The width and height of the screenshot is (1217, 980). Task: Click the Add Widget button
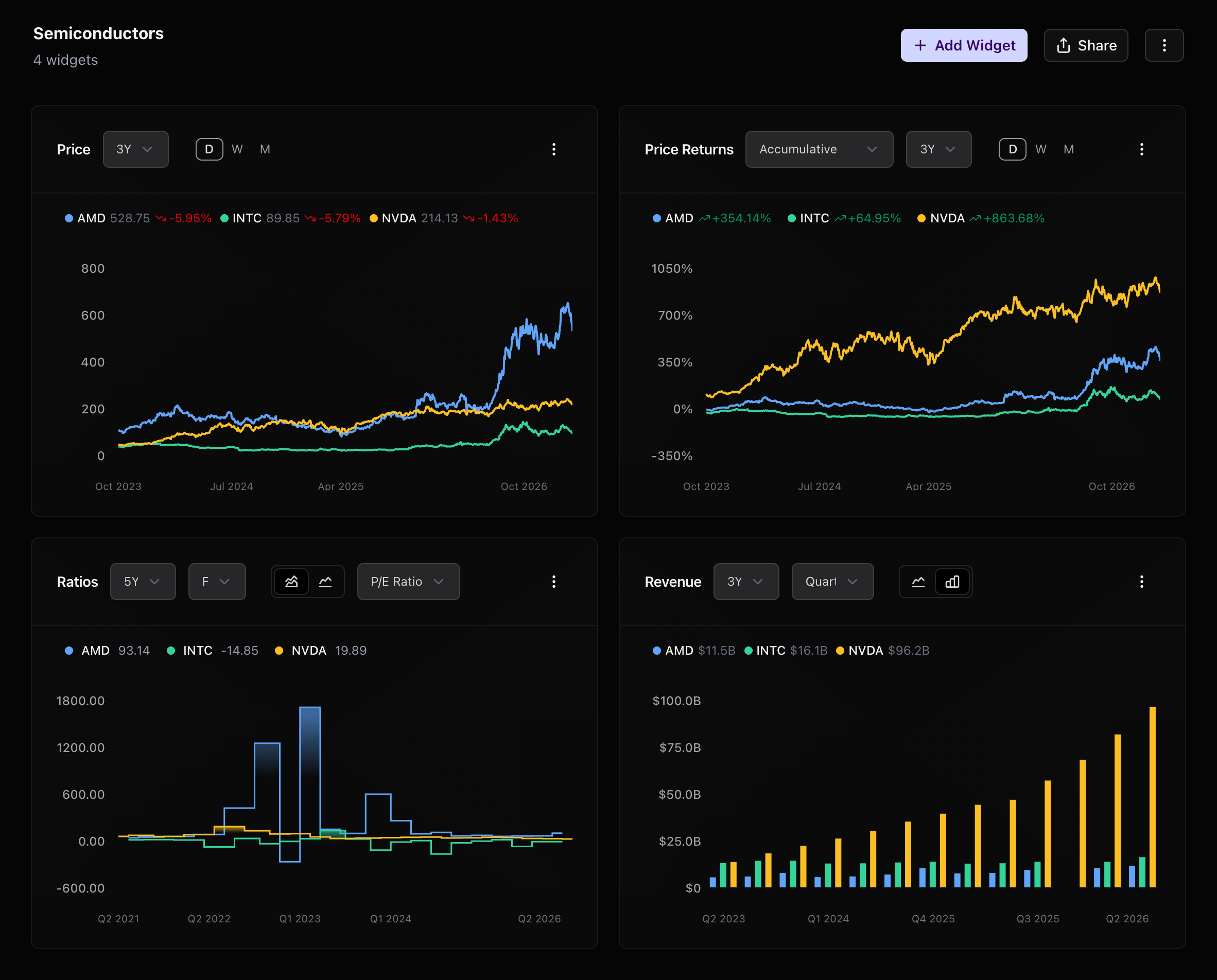[964, 45]
